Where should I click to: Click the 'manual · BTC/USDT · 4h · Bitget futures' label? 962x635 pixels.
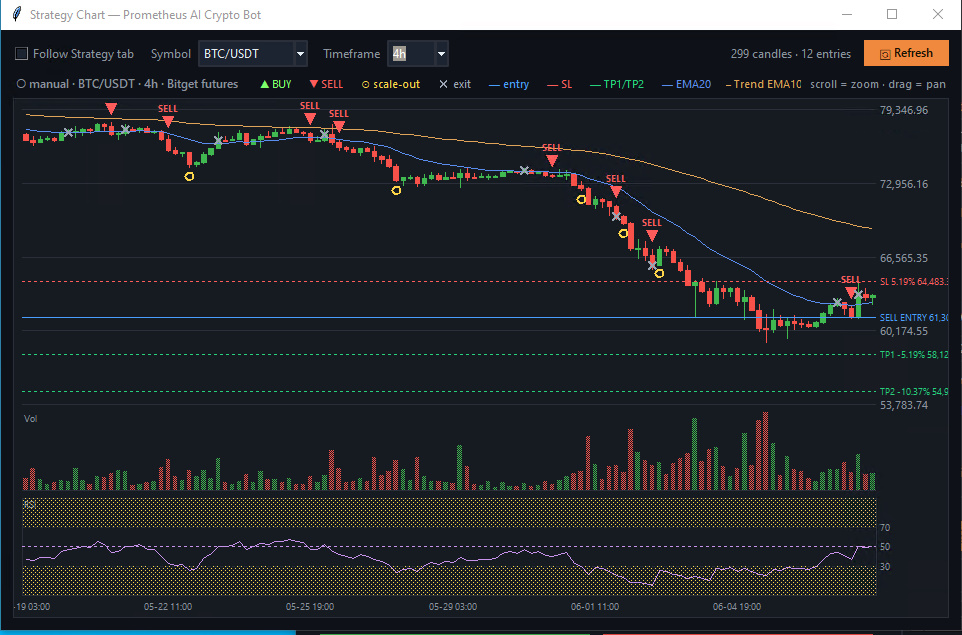click(128, 85)
